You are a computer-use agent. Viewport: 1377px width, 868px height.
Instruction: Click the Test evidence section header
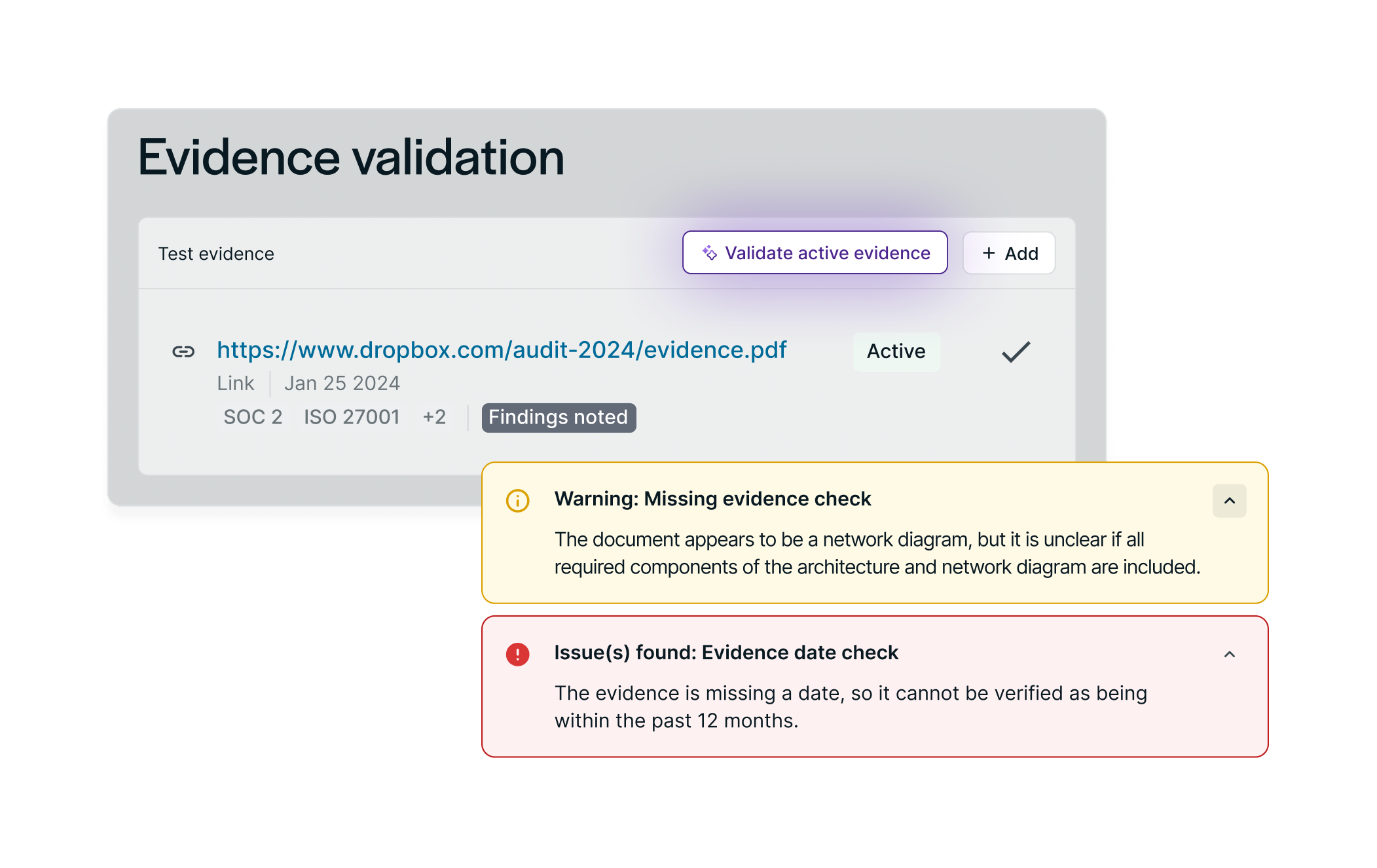click(x=216, y=254)
